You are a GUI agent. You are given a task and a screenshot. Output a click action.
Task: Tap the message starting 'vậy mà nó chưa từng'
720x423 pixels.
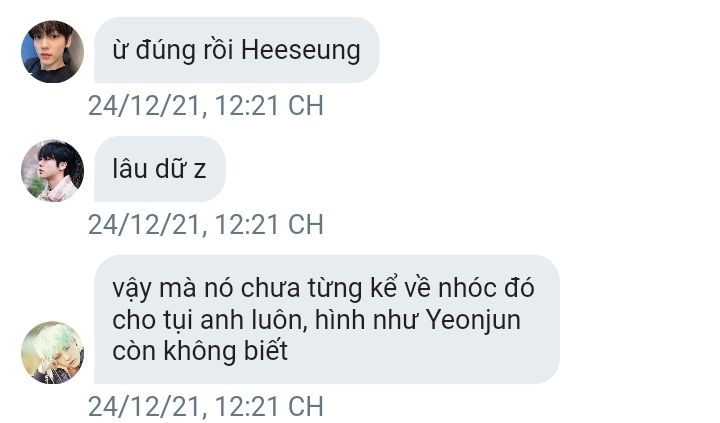coord(326,319)
